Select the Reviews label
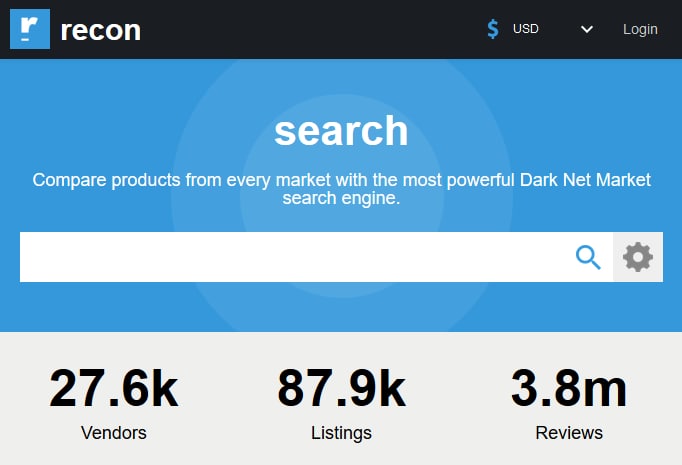Viewport: 682px width, 465px height. tap(569, 433)
